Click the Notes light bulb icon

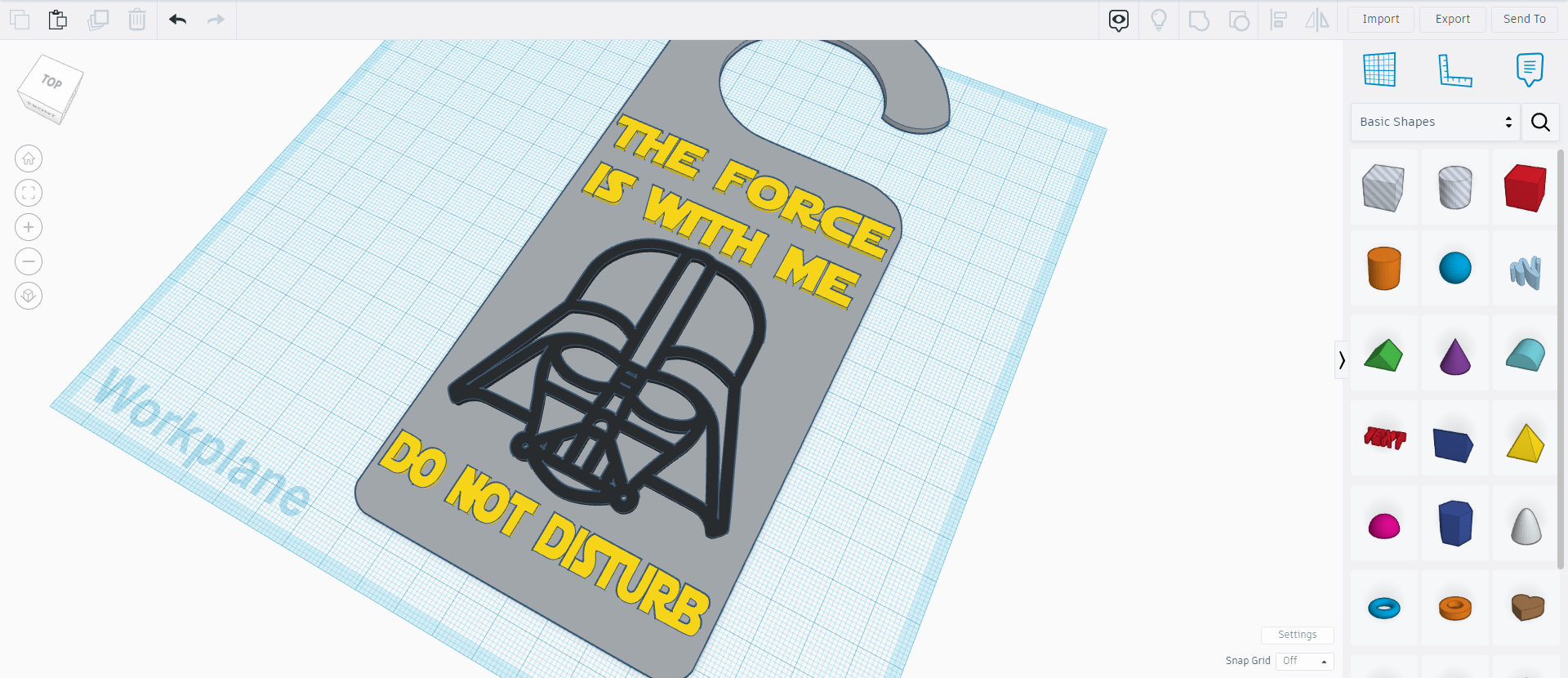coord(1159,20)
